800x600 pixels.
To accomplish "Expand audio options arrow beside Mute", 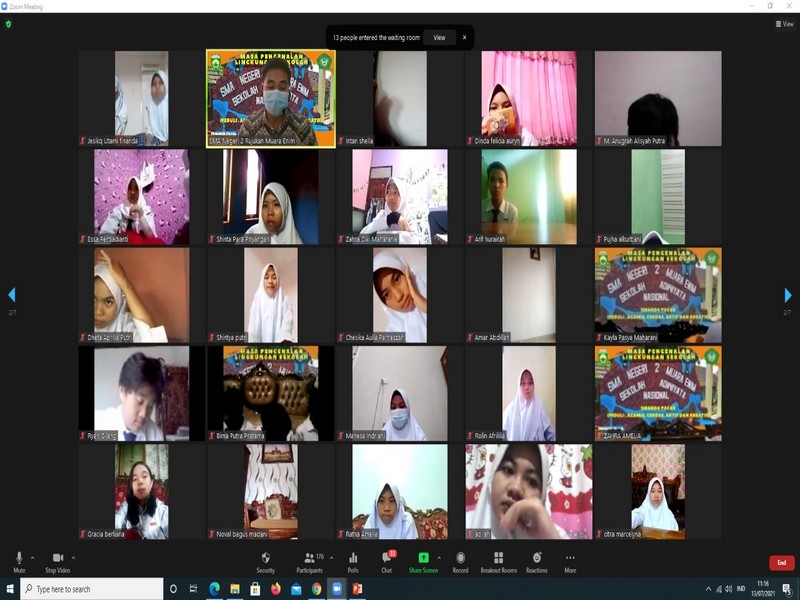I will pos(33,557).
